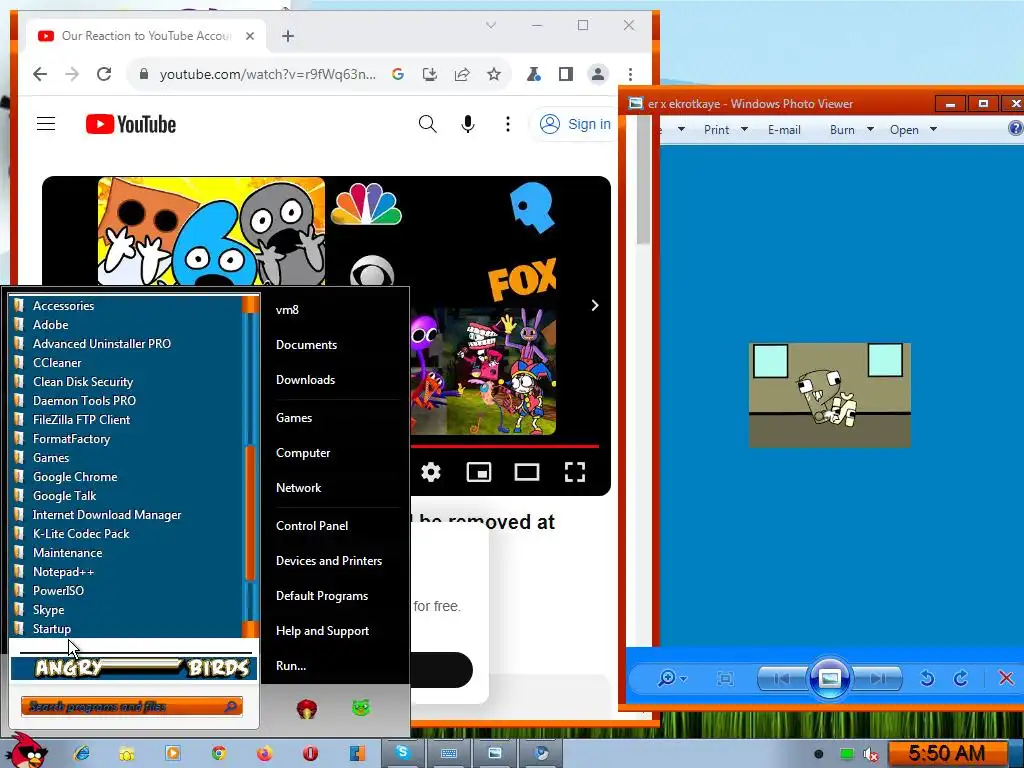1024x768 pixels.
Task: Click the share page icon in Chrome
Action: coord(462,74)
